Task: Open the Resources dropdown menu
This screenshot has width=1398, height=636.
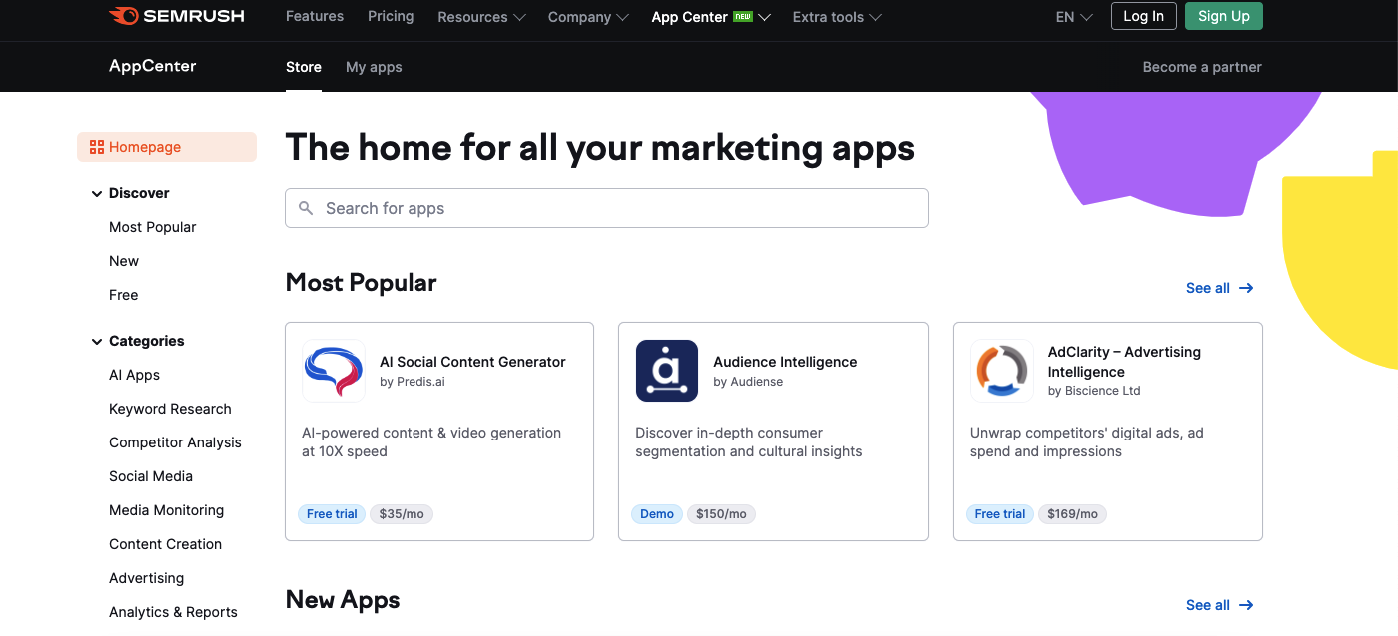Action: coord(481,17)
